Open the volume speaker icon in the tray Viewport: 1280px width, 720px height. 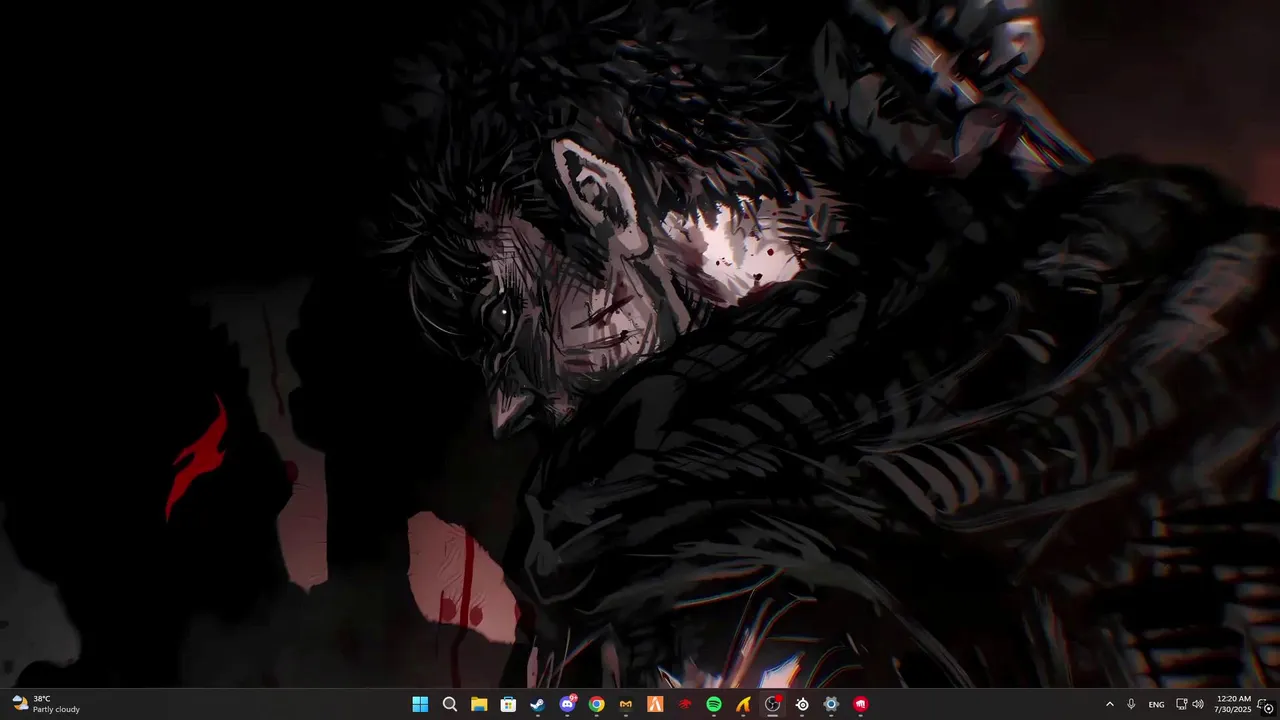point(1198,704)
